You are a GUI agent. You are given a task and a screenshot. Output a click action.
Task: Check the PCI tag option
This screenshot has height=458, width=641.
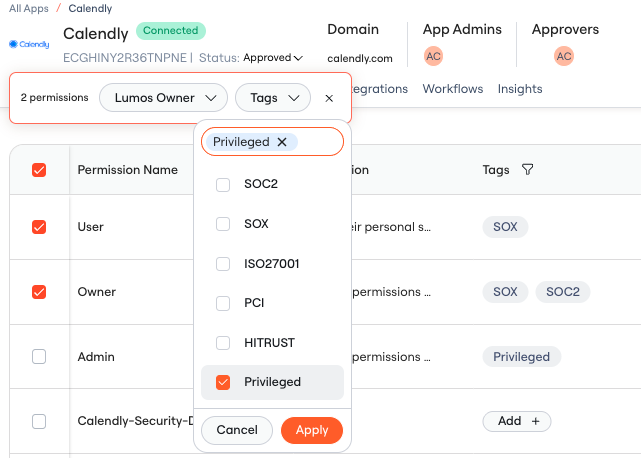(x=223, y=303)
